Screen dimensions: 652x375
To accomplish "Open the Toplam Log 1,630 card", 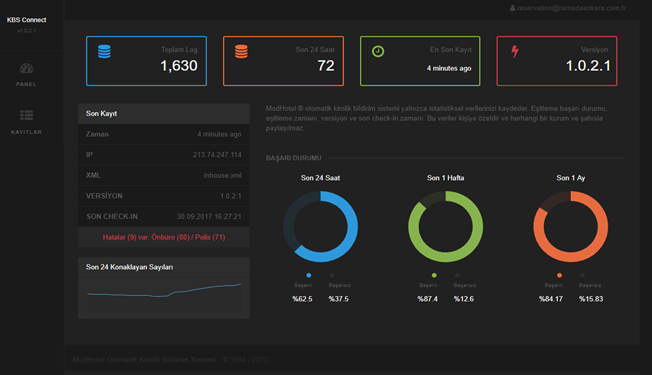I will click(x=146, y=61).
